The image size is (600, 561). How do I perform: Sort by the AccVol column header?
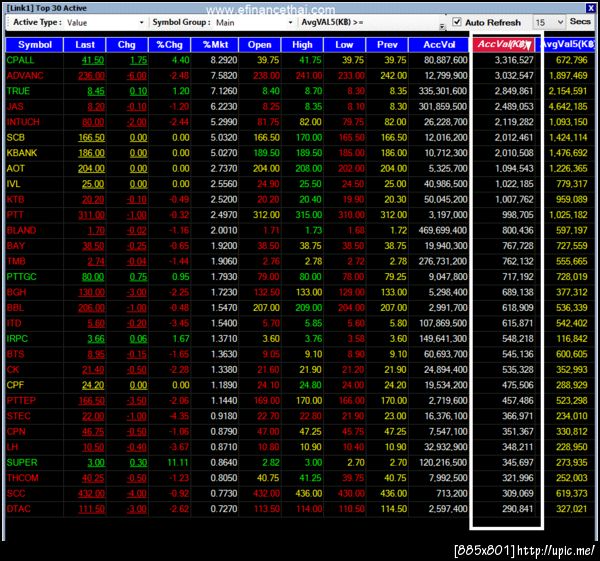[439, 45]
